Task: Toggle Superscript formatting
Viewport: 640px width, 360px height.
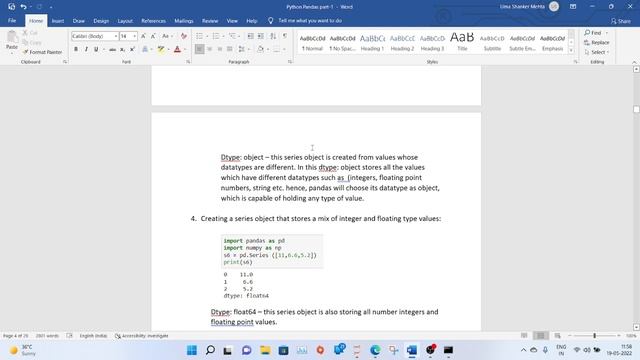Action: [x=132, y=49]
